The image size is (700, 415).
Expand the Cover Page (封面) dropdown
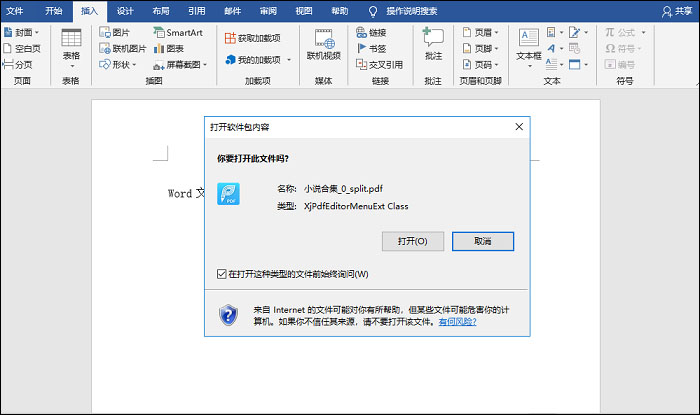point(37,33)
